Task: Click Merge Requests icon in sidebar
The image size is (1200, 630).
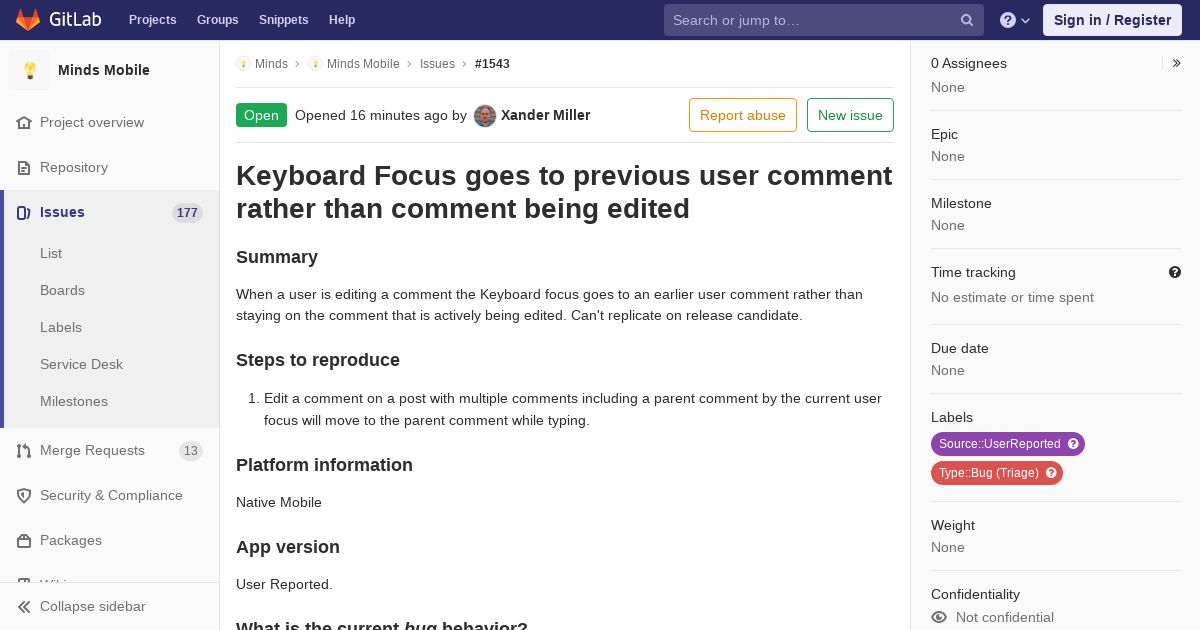Action: coord(24,450)
